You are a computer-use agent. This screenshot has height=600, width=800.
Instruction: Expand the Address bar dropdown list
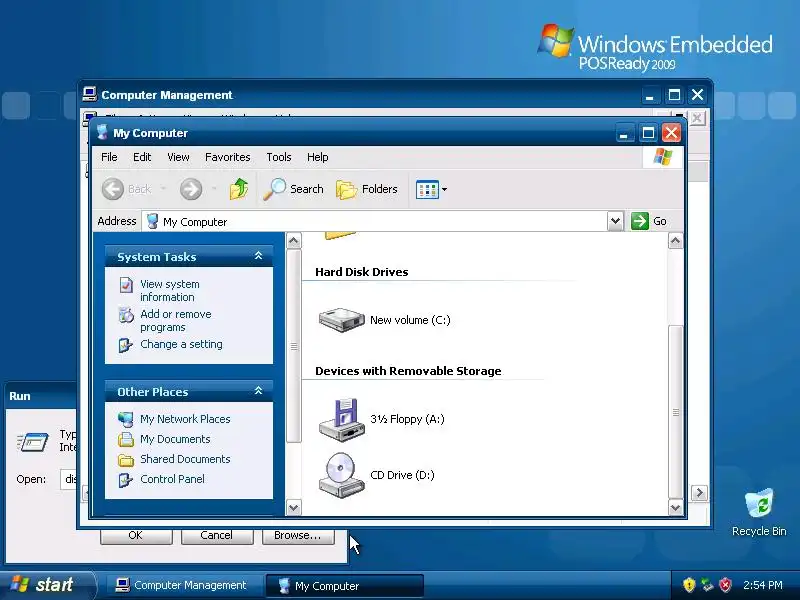point(615,221)
